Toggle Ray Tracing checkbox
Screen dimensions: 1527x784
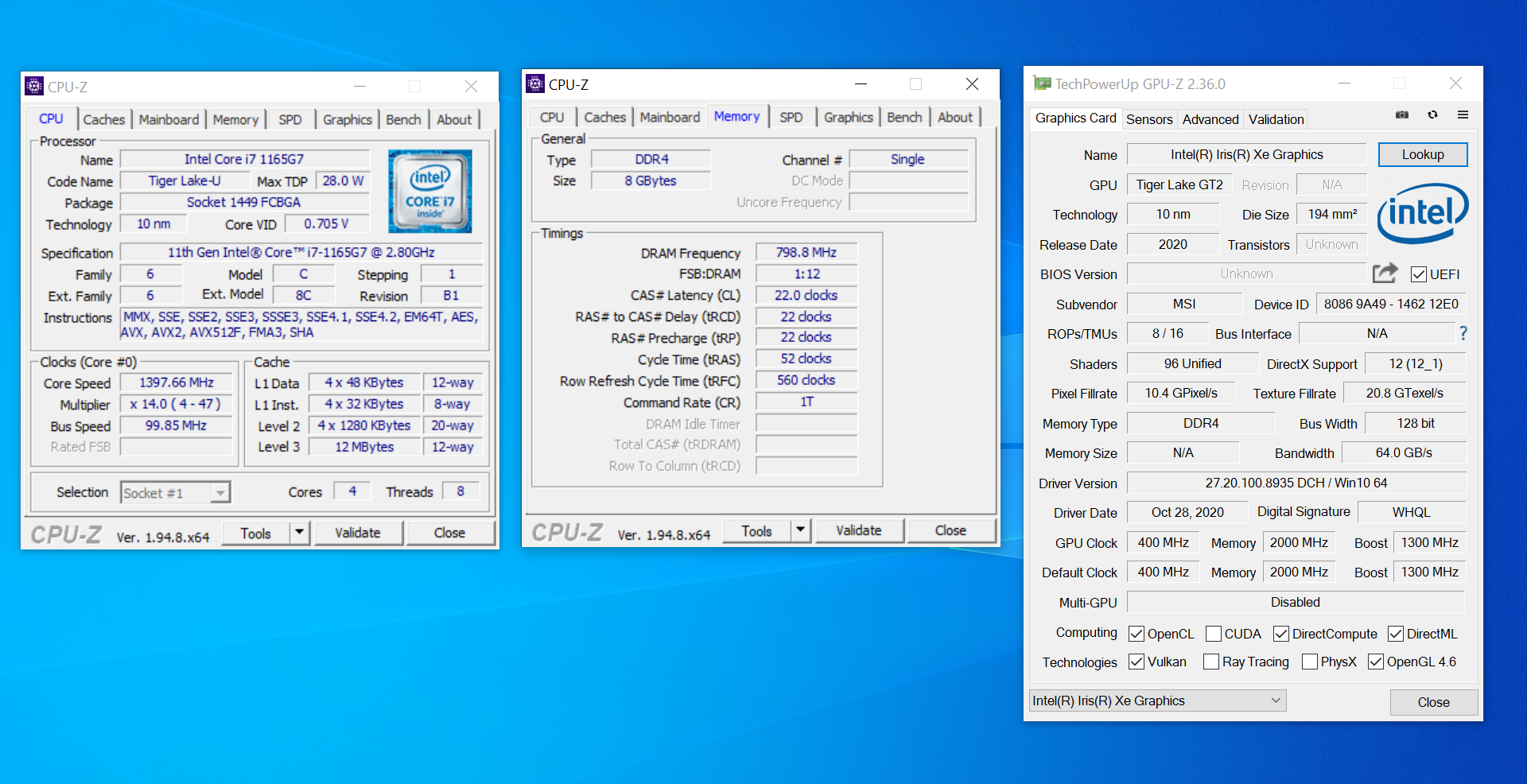[x=1211, y=662]
